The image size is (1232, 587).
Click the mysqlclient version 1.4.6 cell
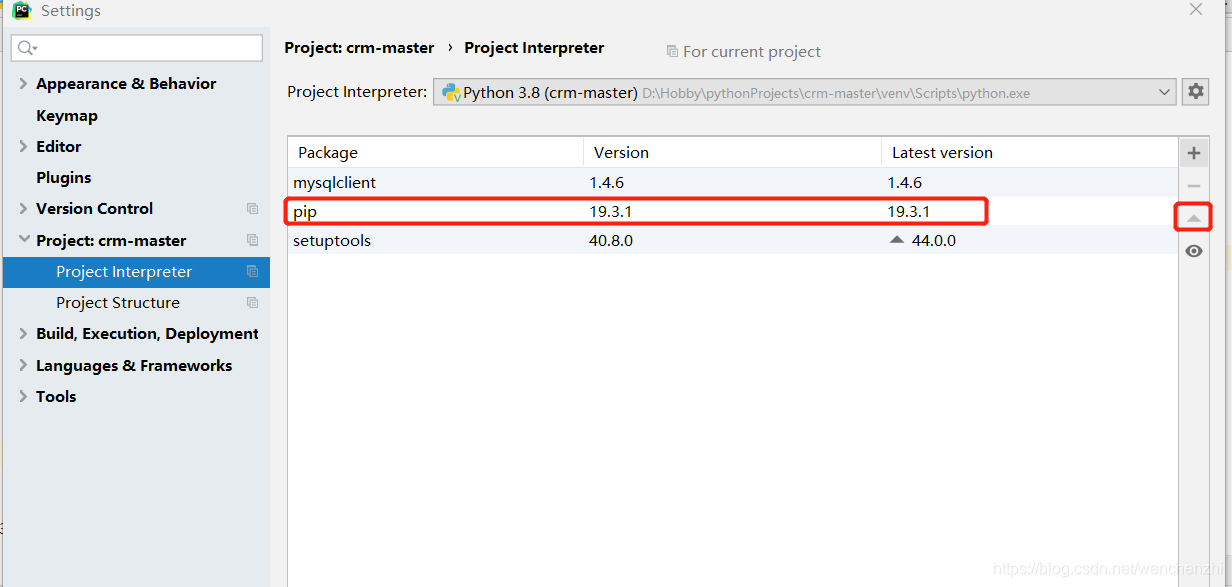point(607,183)
